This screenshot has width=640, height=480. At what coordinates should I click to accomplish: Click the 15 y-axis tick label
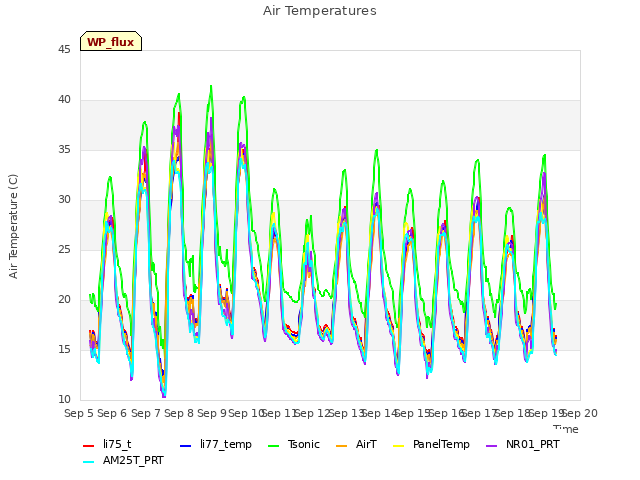(64, 350)
